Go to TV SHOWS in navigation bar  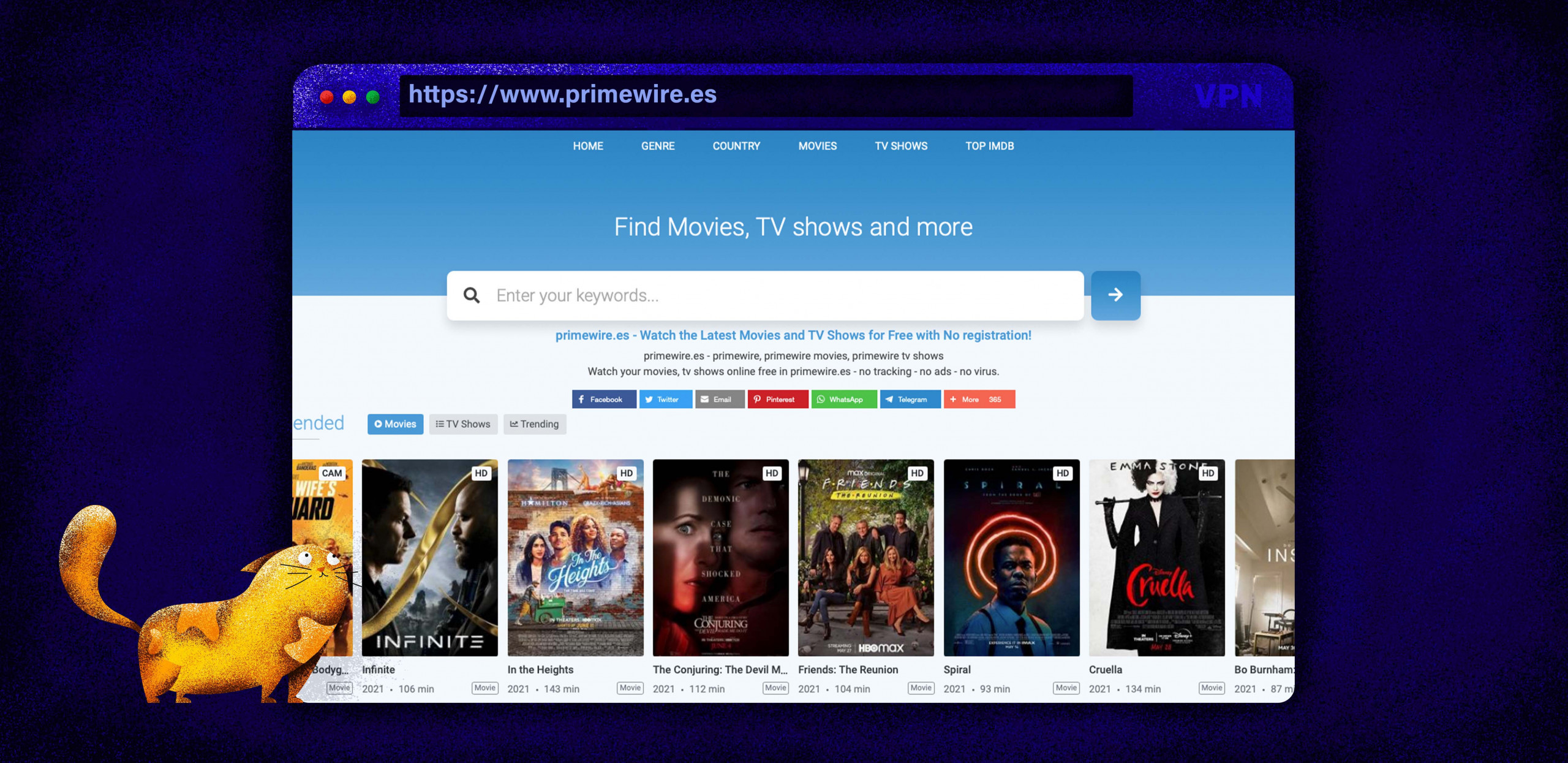tap(900, 146)
